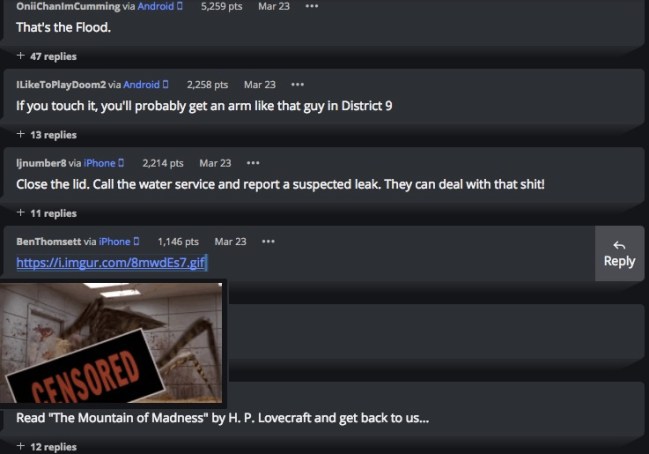Open more options for OniiChanImCumming's comment
The width and height of the screenshot is (649, 454).
[312, 6]
